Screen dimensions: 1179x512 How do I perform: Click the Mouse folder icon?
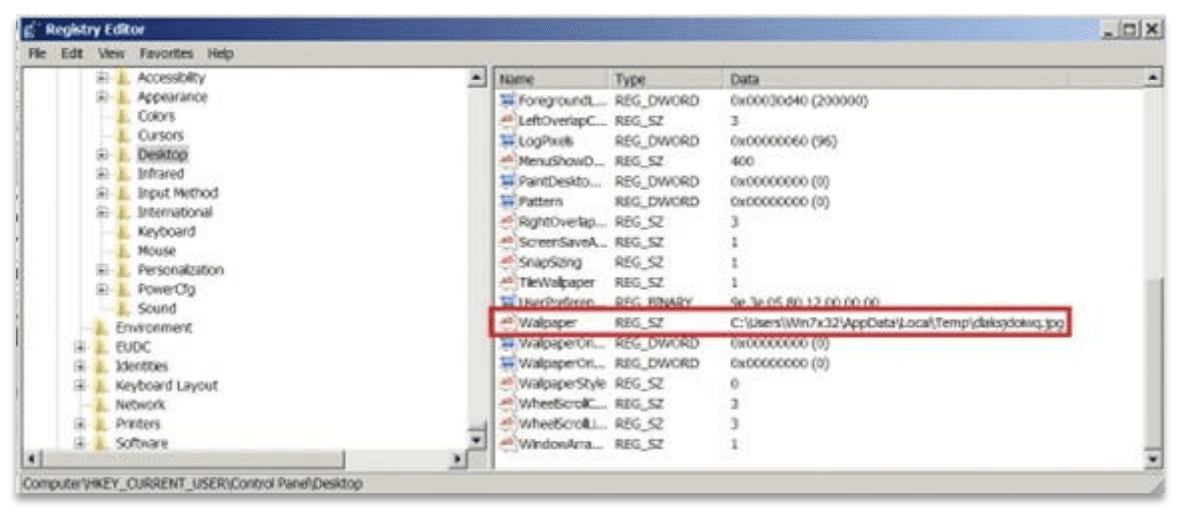coord(123,251)
